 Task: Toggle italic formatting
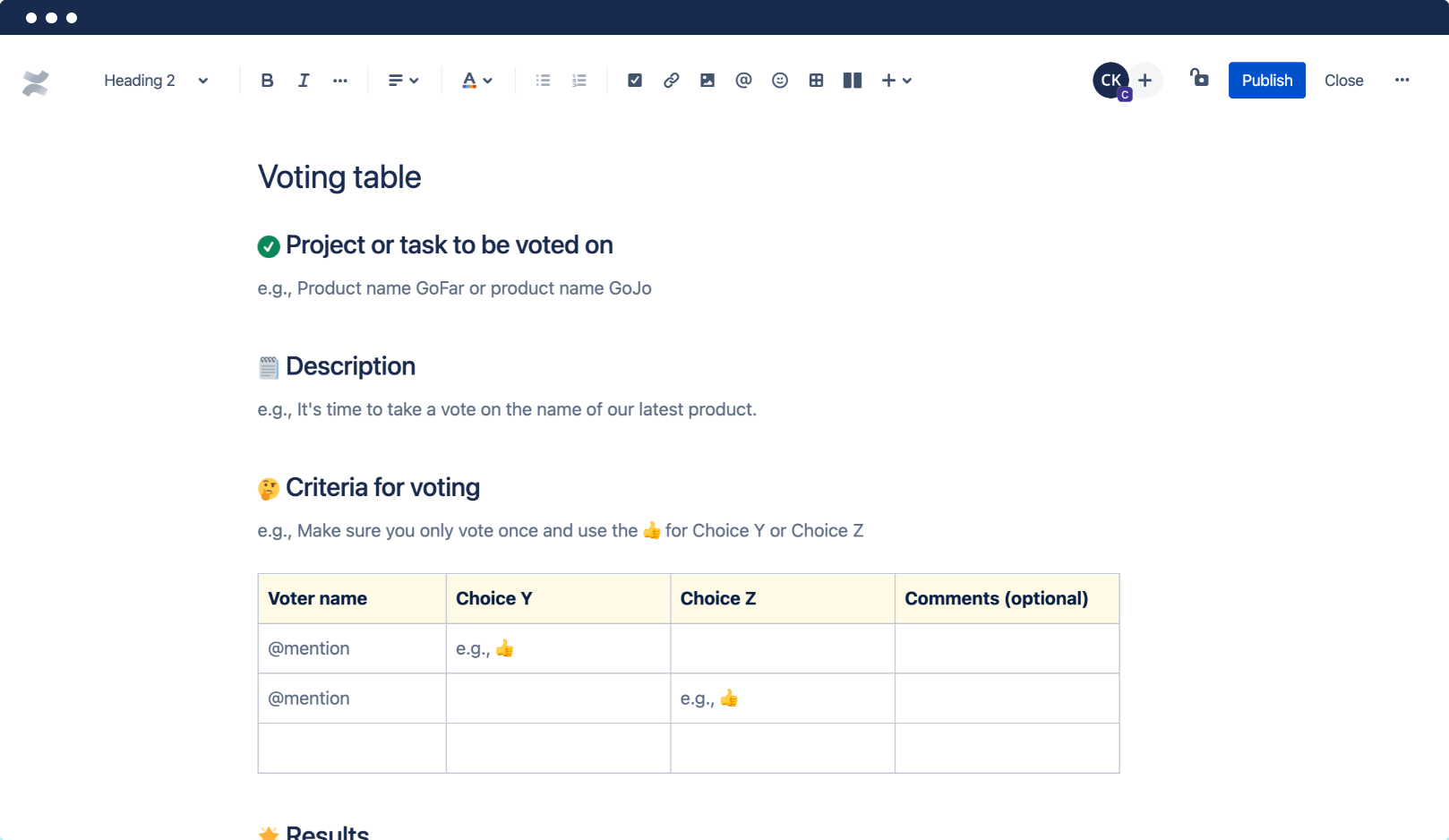(x=304, y=80)
